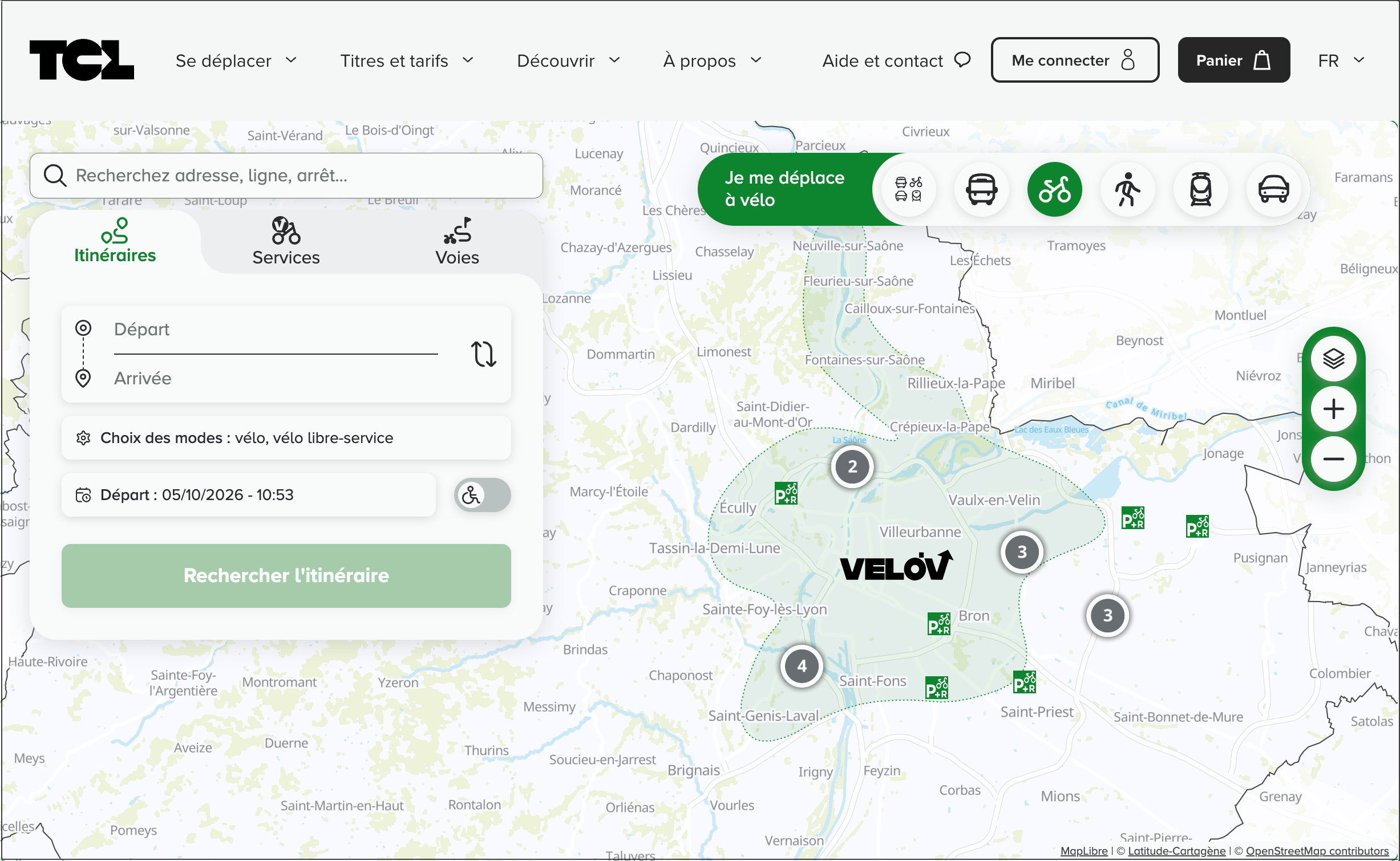Open the map layers selector
This screenshot has height=861, width=1400.
(x=1333, y=359)
